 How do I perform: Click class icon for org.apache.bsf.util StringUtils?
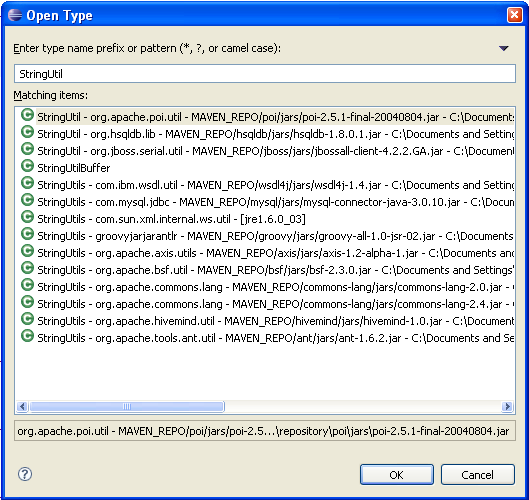(x=27, y=268)
